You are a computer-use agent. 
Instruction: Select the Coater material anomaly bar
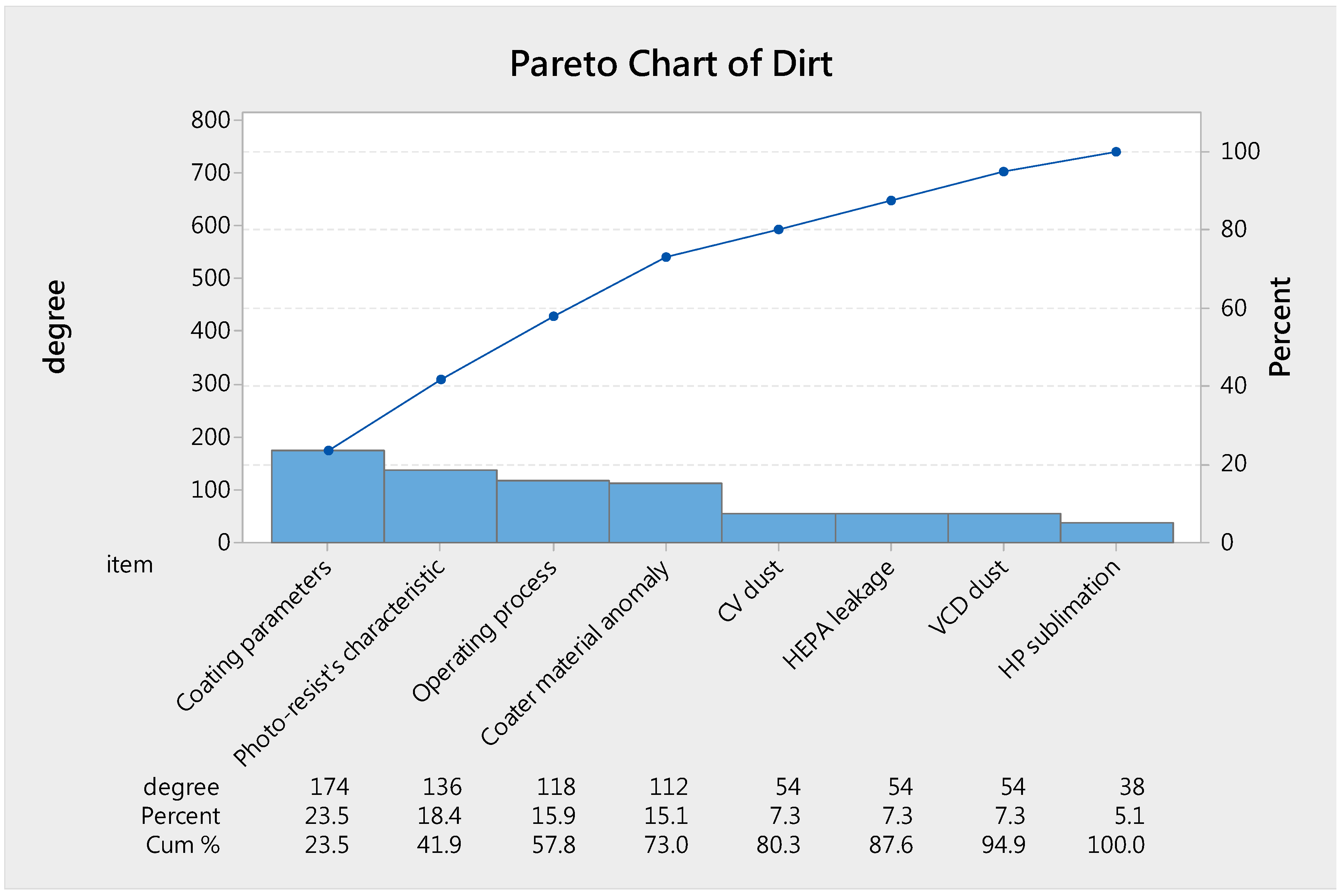pos(665,512)
